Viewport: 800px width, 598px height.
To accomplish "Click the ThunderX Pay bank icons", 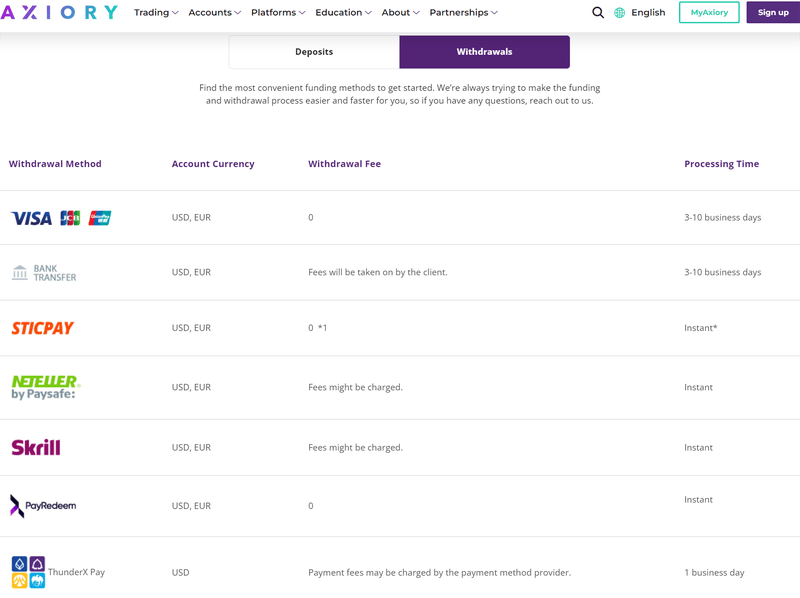I will (x=28, y=572).
